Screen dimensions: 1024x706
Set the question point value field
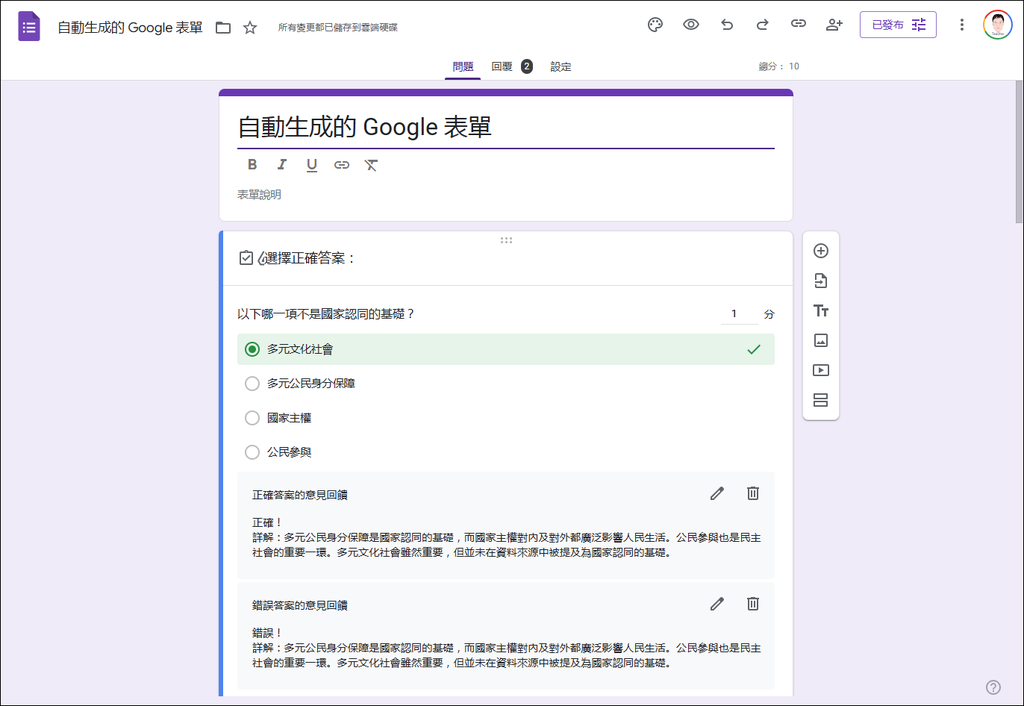pyautogui.click(x=739, y=314)
